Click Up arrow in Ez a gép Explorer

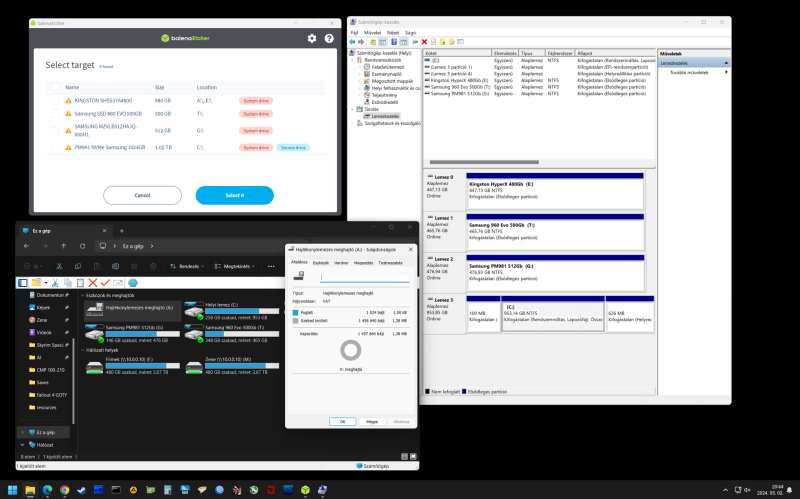[x=64, y=246]
